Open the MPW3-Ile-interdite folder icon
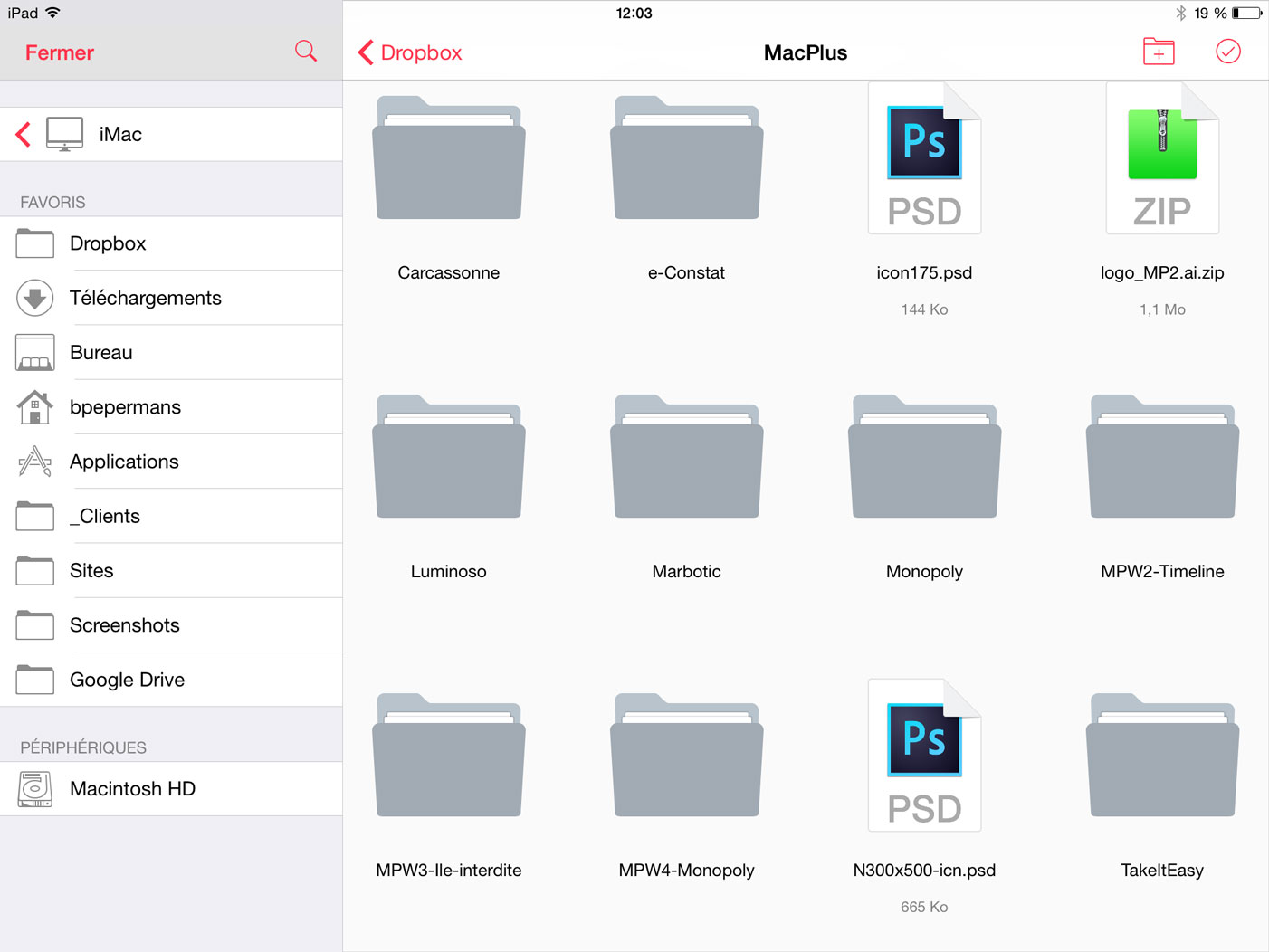This screenshot has height=952, width=1269. pos(449,755)
